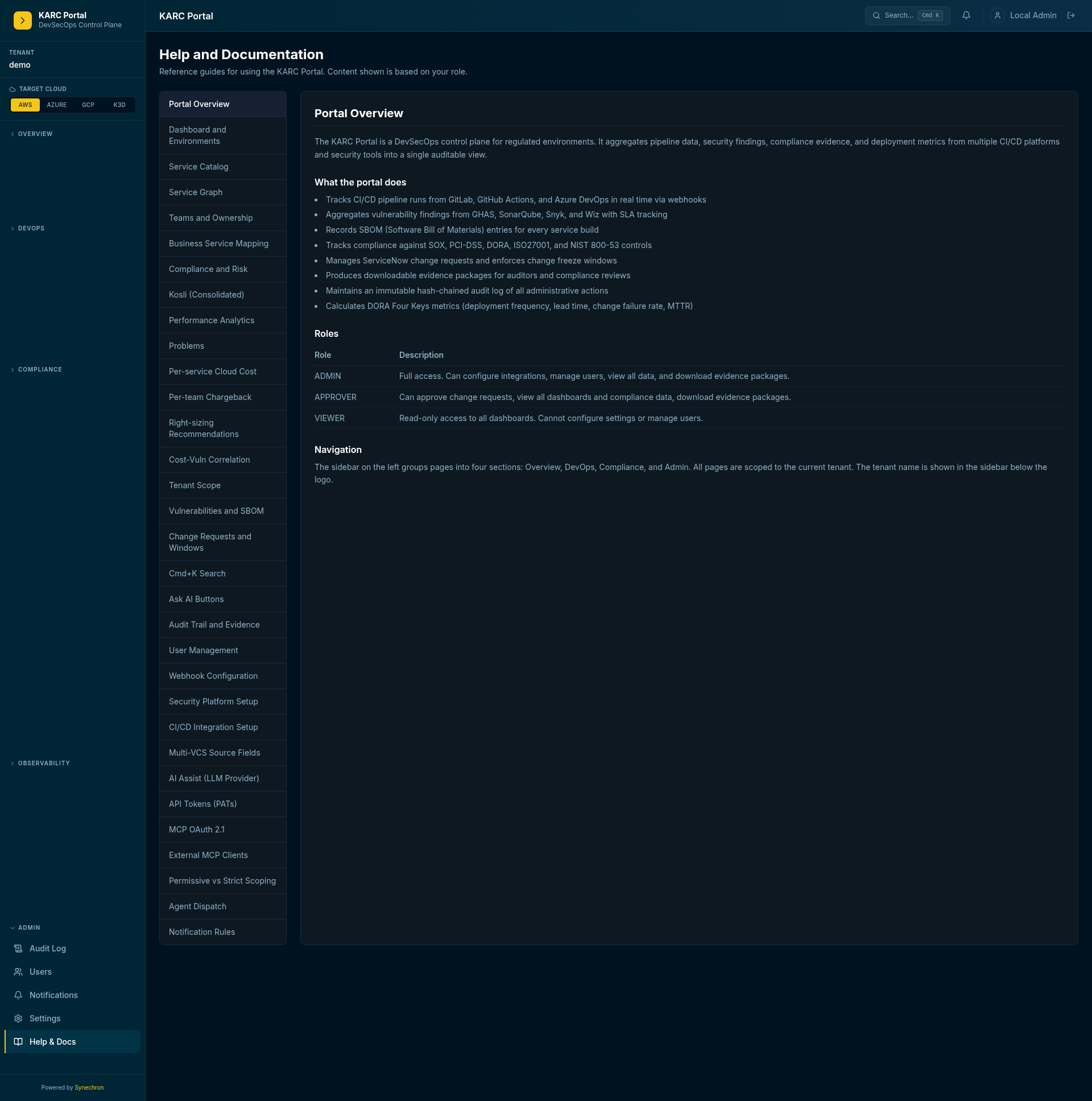
Task: Open the Permissive vs Strict Scoping topic
Action: pyautogui.click(x=223, y=882)
